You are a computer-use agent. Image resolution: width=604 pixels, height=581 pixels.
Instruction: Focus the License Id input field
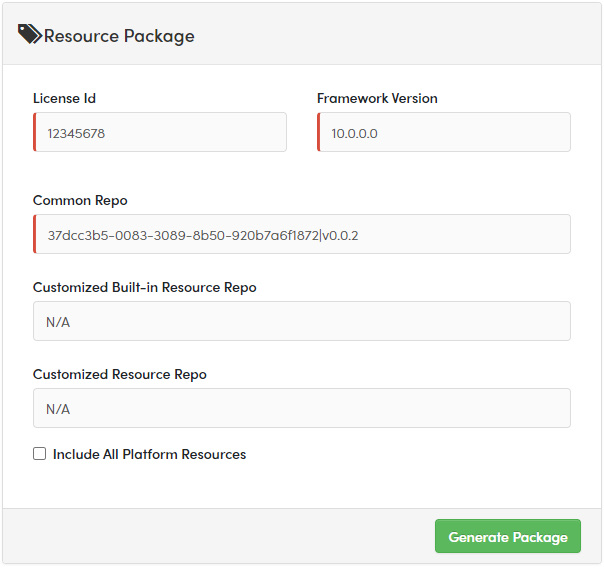pyautogui.click(x=160, y=132)
